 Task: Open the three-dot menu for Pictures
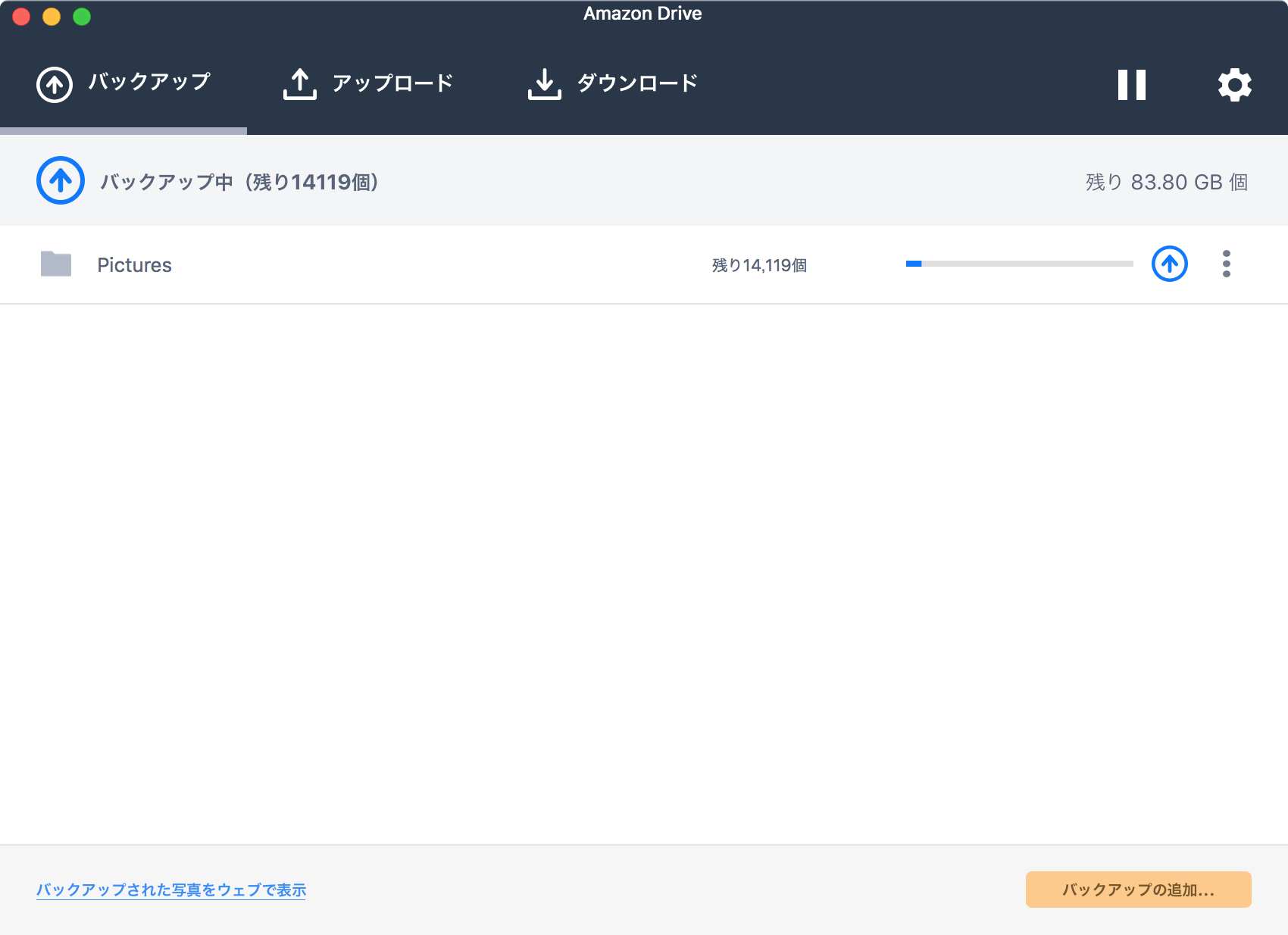[x=1227, y=264]
